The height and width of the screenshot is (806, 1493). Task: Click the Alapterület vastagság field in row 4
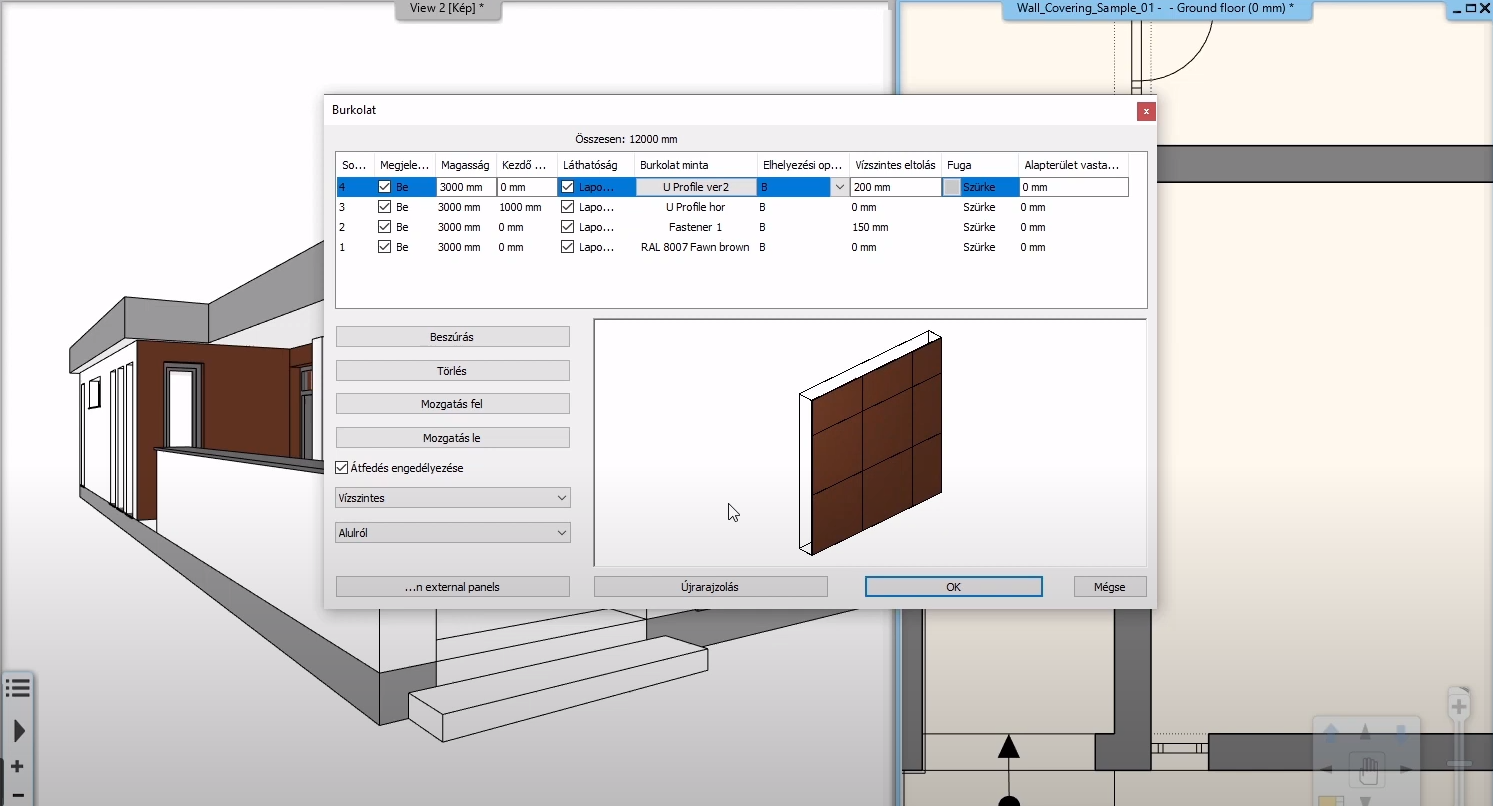[x=1074, y=187]
